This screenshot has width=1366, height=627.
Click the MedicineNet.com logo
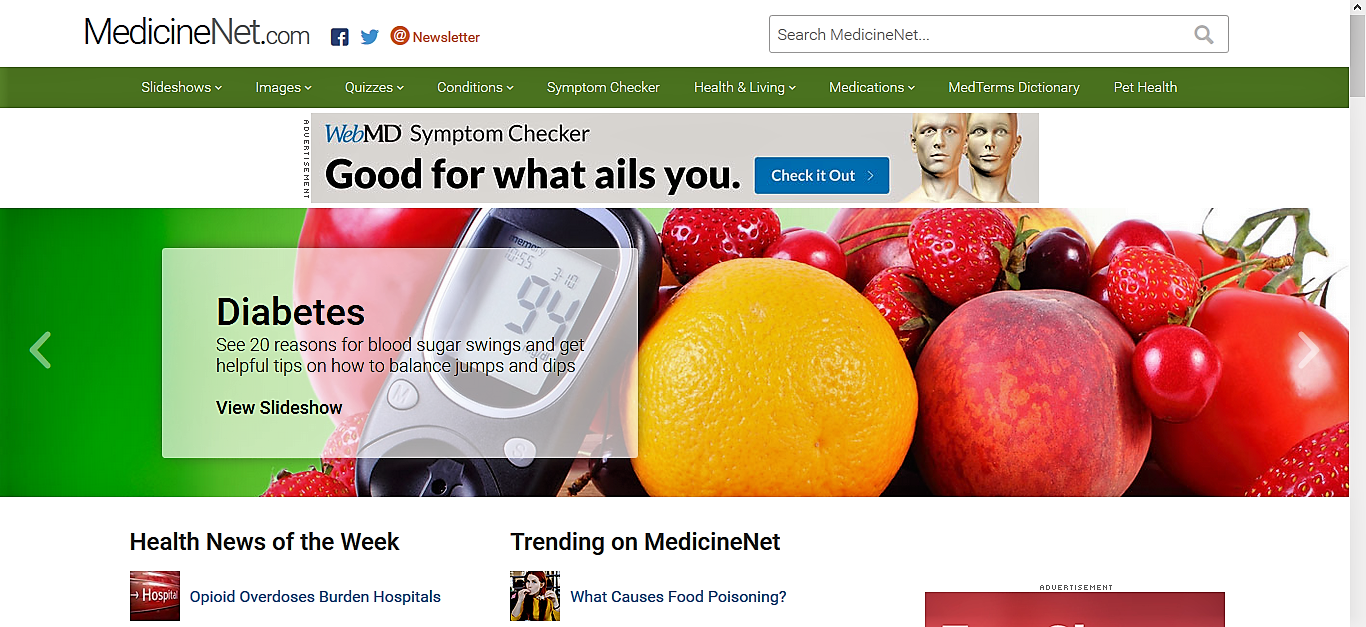click(197, 33)
